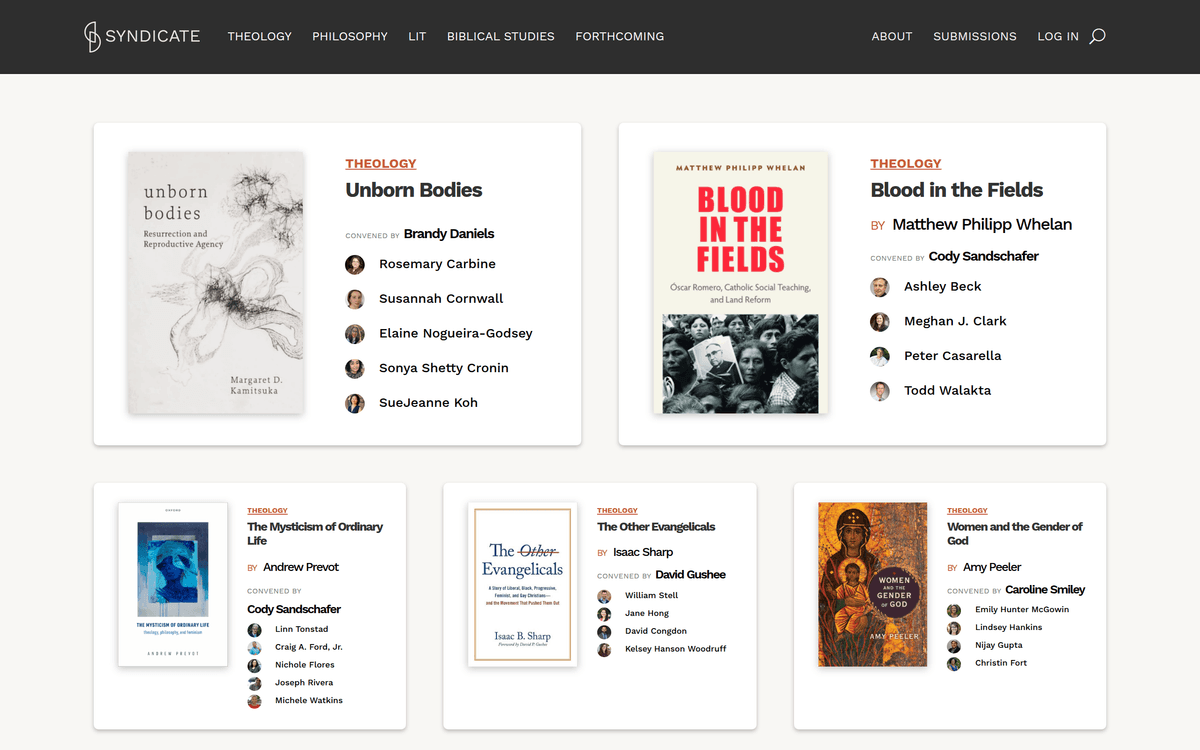The image size is (1200, 750).
Task: Click the Syndicate logo icon
Action: (x=92, y=36)
